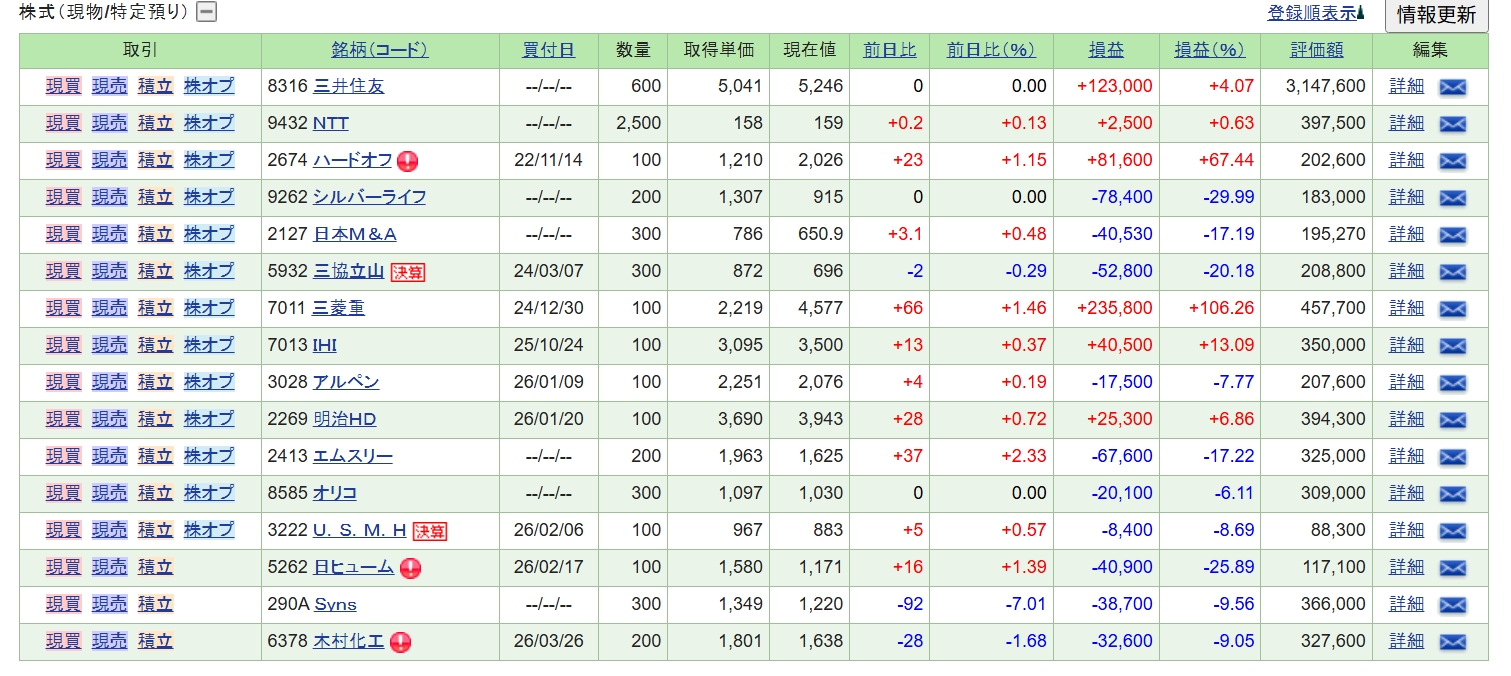Image resolution: width=1511 pixels, height=676 pixels.
Task: Sort table by 買付日 column header
Action: tap(548, 50)
